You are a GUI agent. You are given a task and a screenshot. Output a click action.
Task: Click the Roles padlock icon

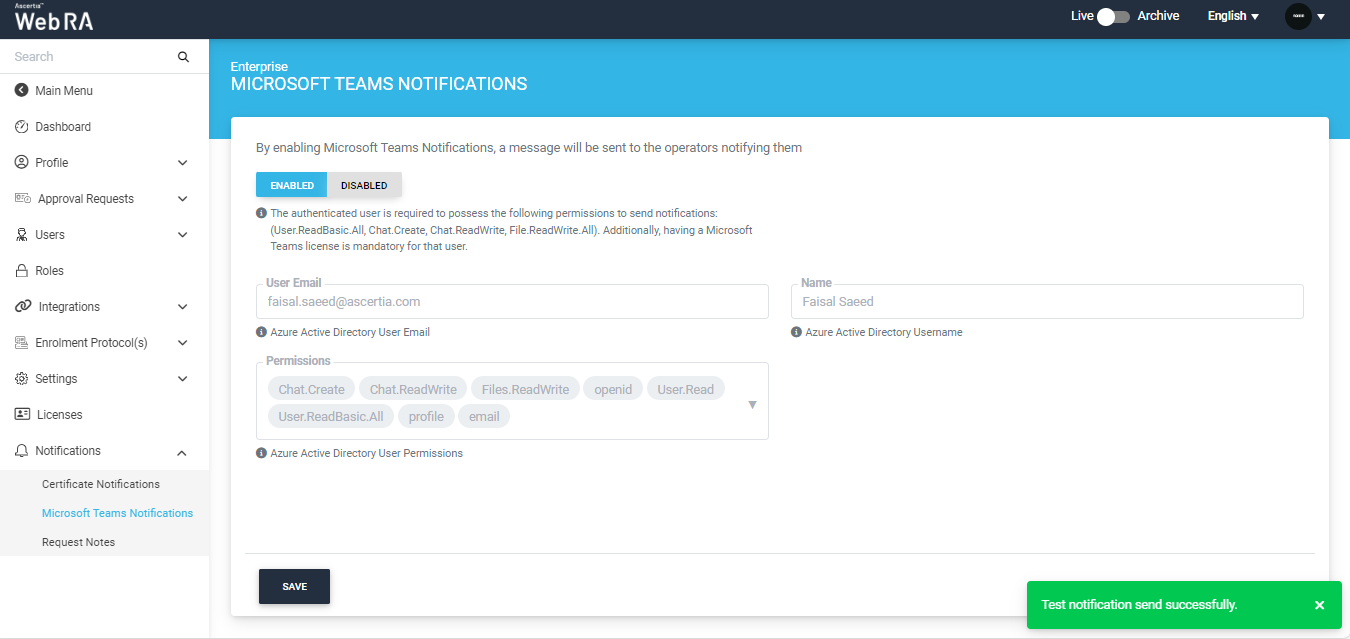[x=22, y=271]
